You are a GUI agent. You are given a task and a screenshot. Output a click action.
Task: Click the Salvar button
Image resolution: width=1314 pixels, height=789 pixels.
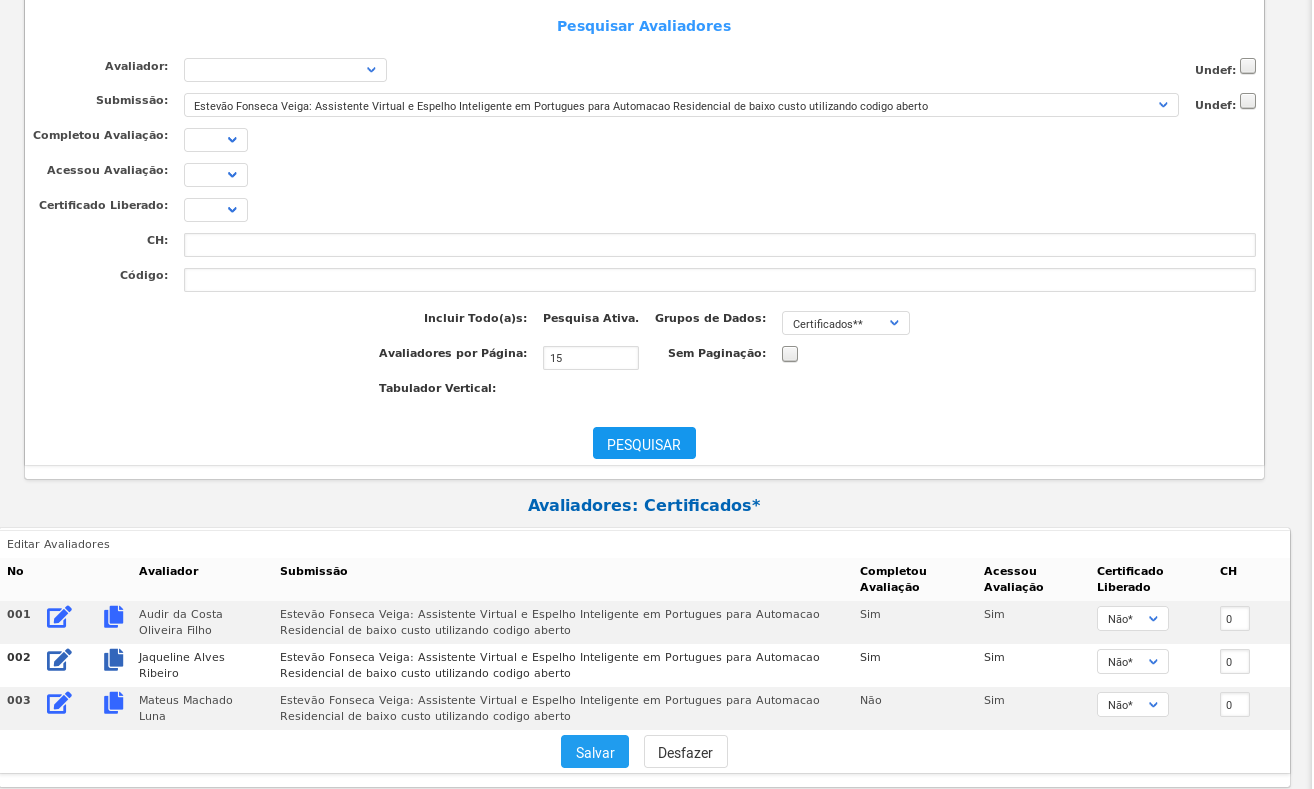tap(595, 752)
